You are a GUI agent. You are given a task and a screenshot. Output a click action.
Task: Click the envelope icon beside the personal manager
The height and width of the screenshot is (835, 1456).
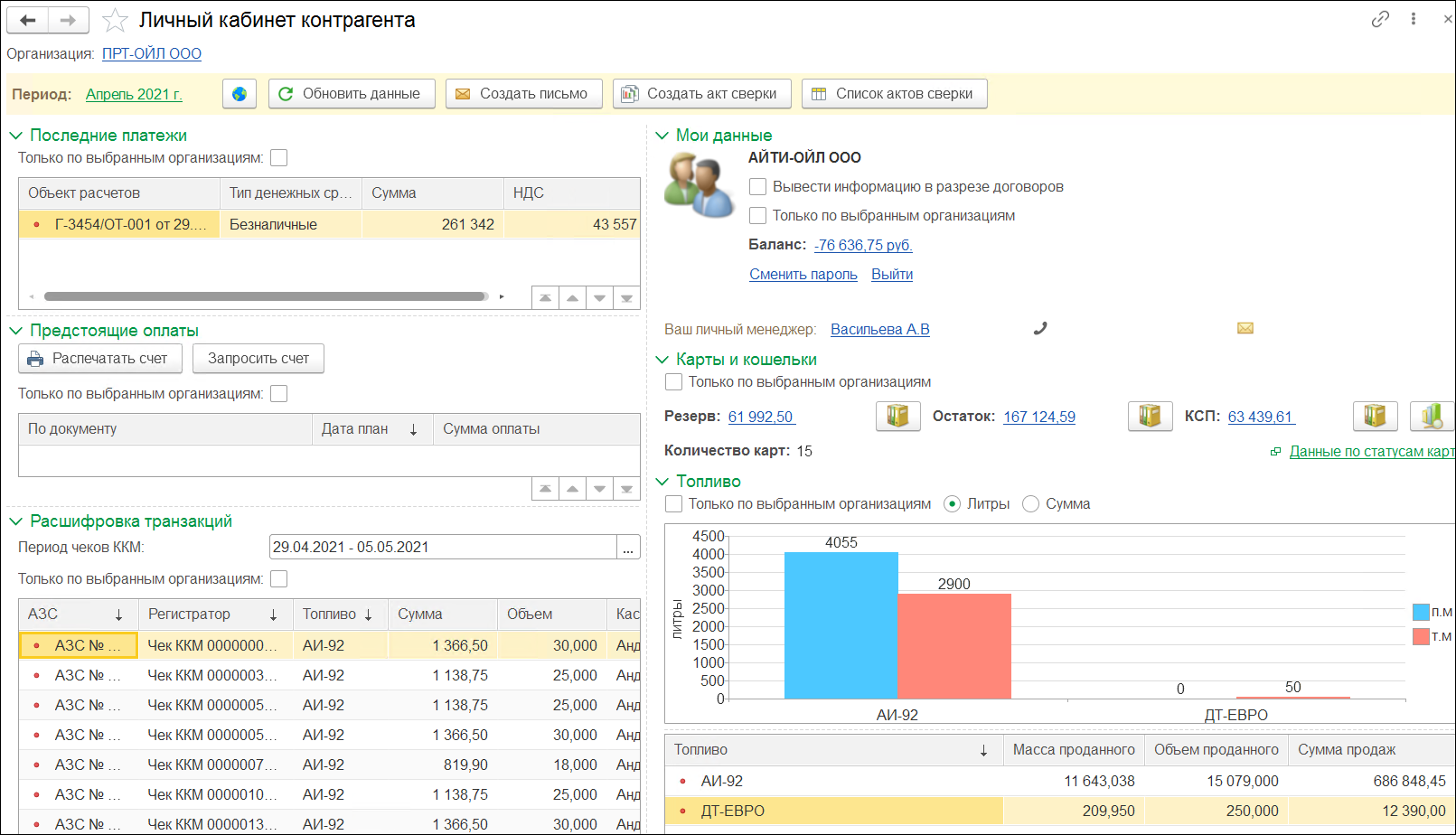click(x=1245, y=329)
